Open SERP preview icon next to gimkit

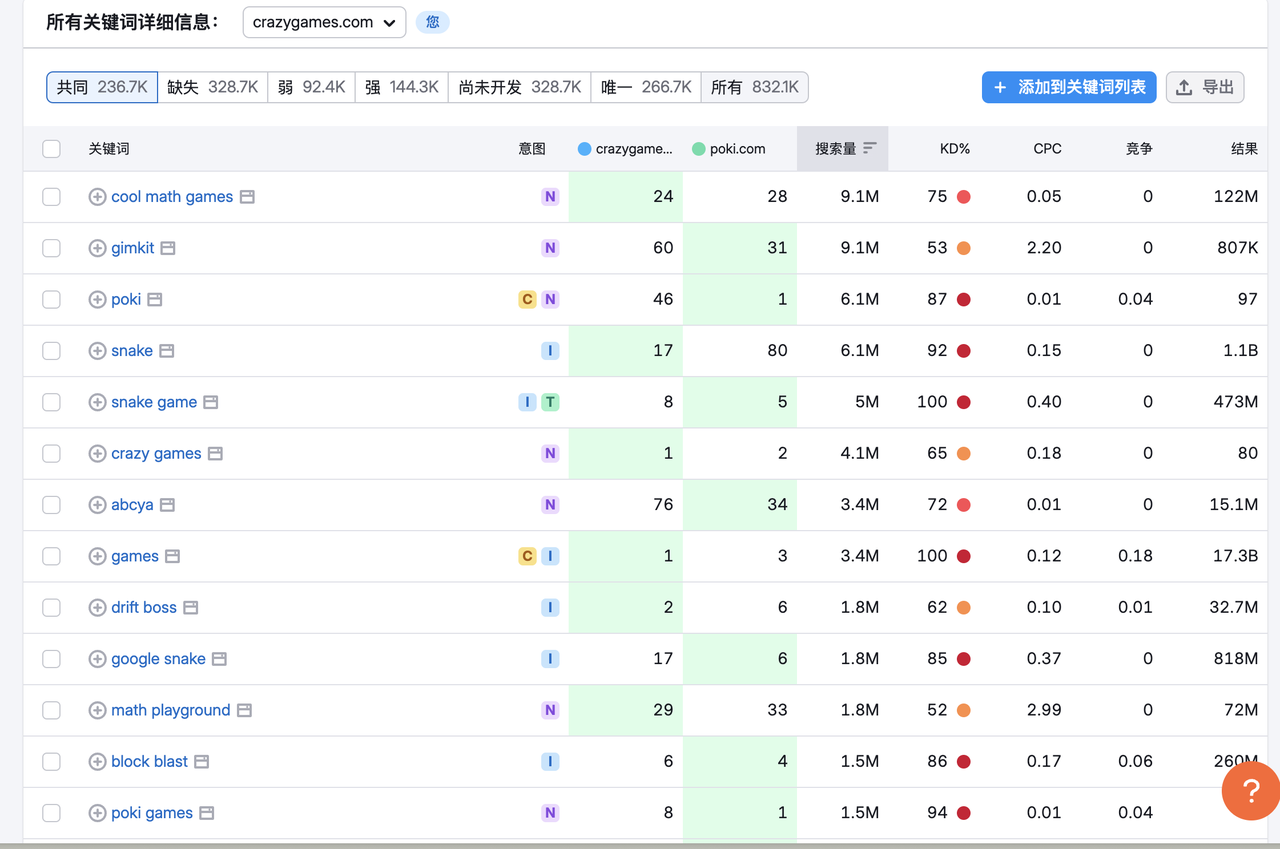(x=168, y=248)
